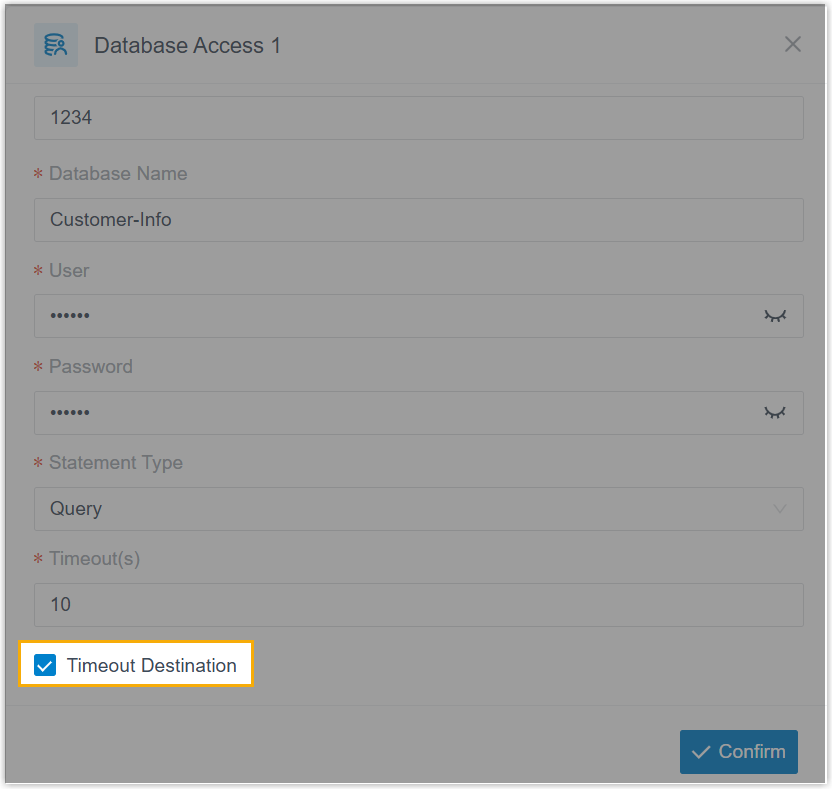
Task: Focus the Database Name field showing Customer-Info
Action: (418, 220)
